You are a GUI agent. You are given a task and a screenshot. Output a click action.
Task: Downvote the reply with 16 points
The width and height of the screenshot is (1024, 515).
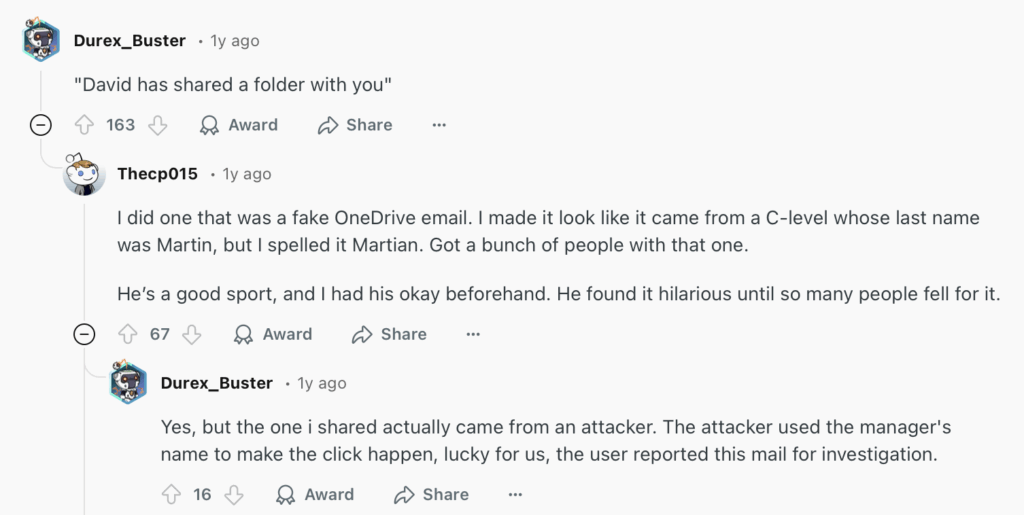234,494
